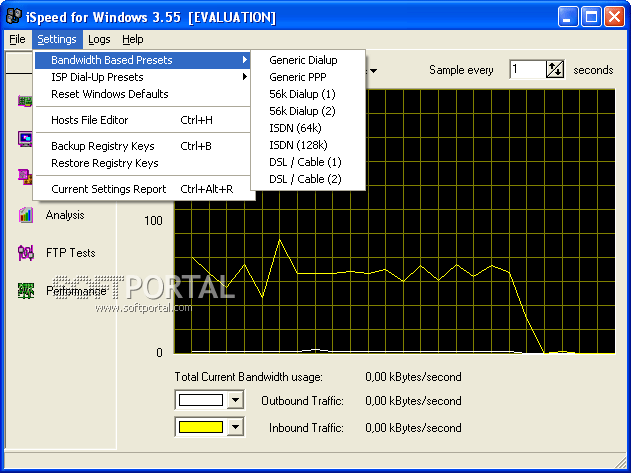
Task: Pick the DSL / Cable (2) preset
Action: pos(308,179)
